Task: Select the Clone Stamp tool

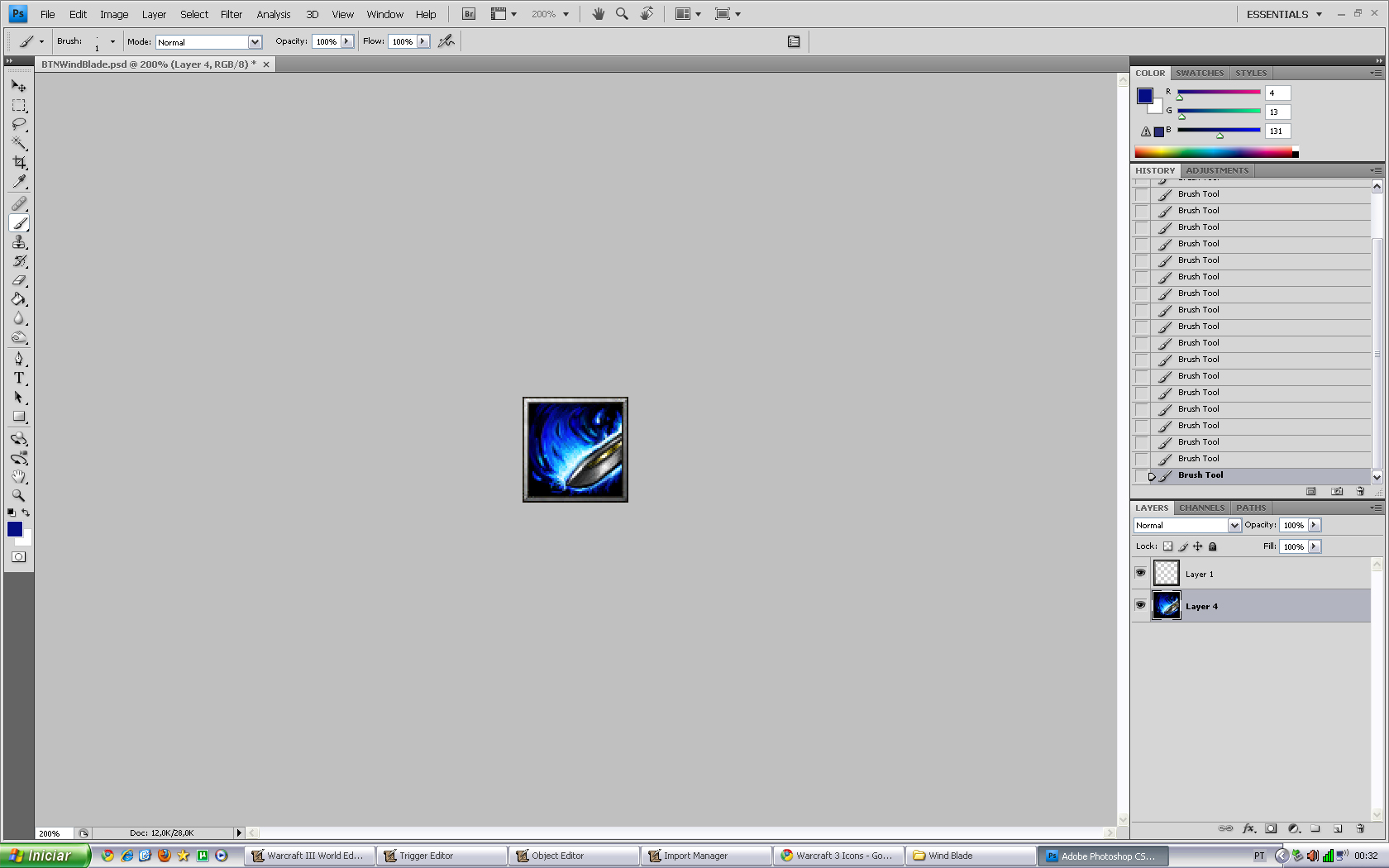Action: click(x=19, y=242)
